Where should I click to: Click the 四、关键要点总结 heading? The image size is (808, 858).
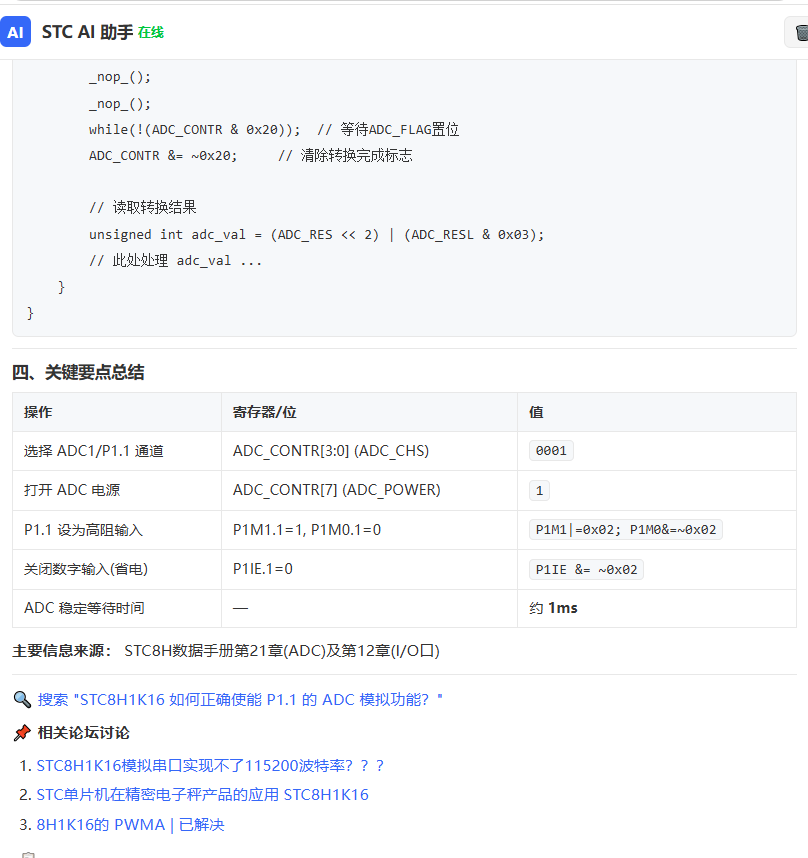click(78, 373)
